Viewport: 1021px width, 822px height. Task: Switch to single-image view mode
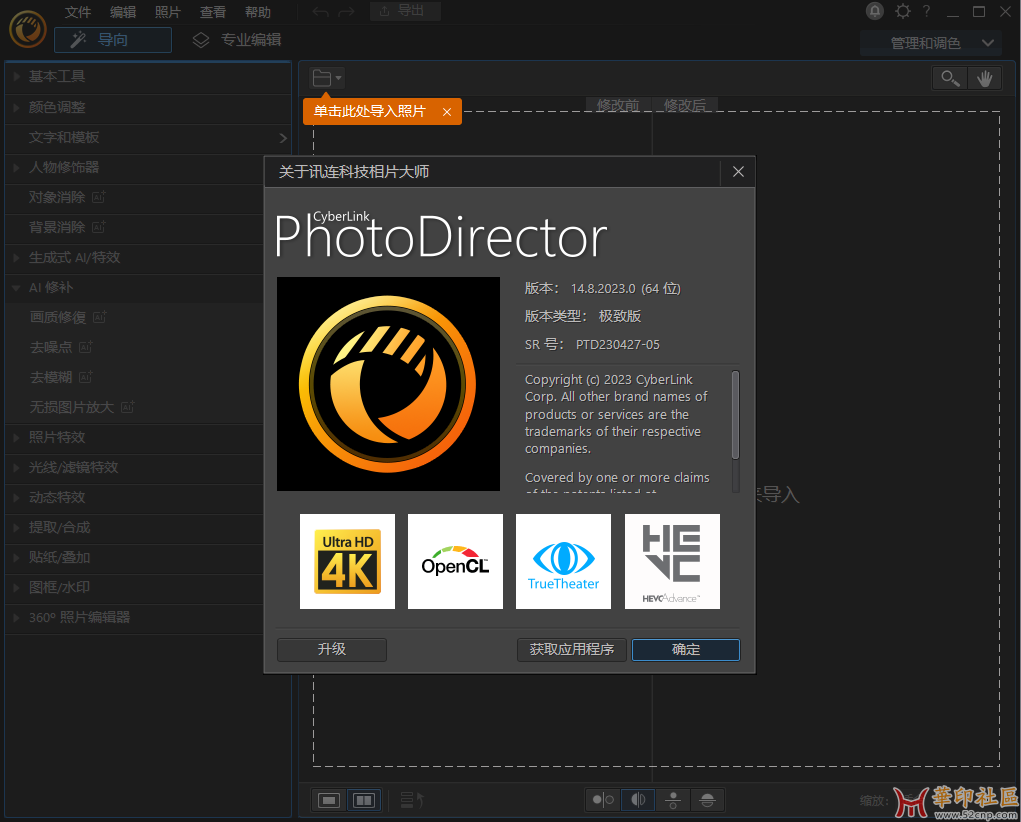(329, 800)
